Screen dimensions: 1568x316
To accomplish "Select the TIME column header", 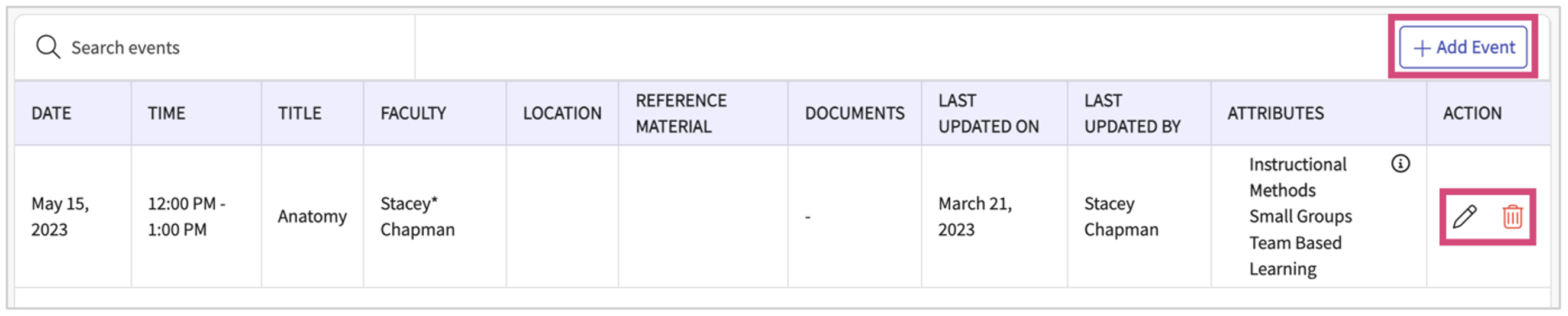I will pyautogui.click(x=166, y=113).
